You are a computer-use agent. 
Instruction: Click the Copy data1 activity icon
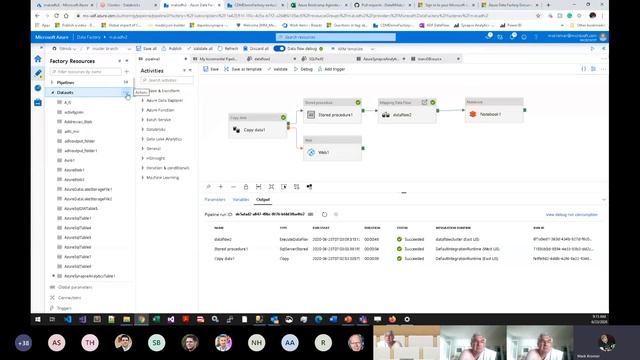tap(236, 130)
